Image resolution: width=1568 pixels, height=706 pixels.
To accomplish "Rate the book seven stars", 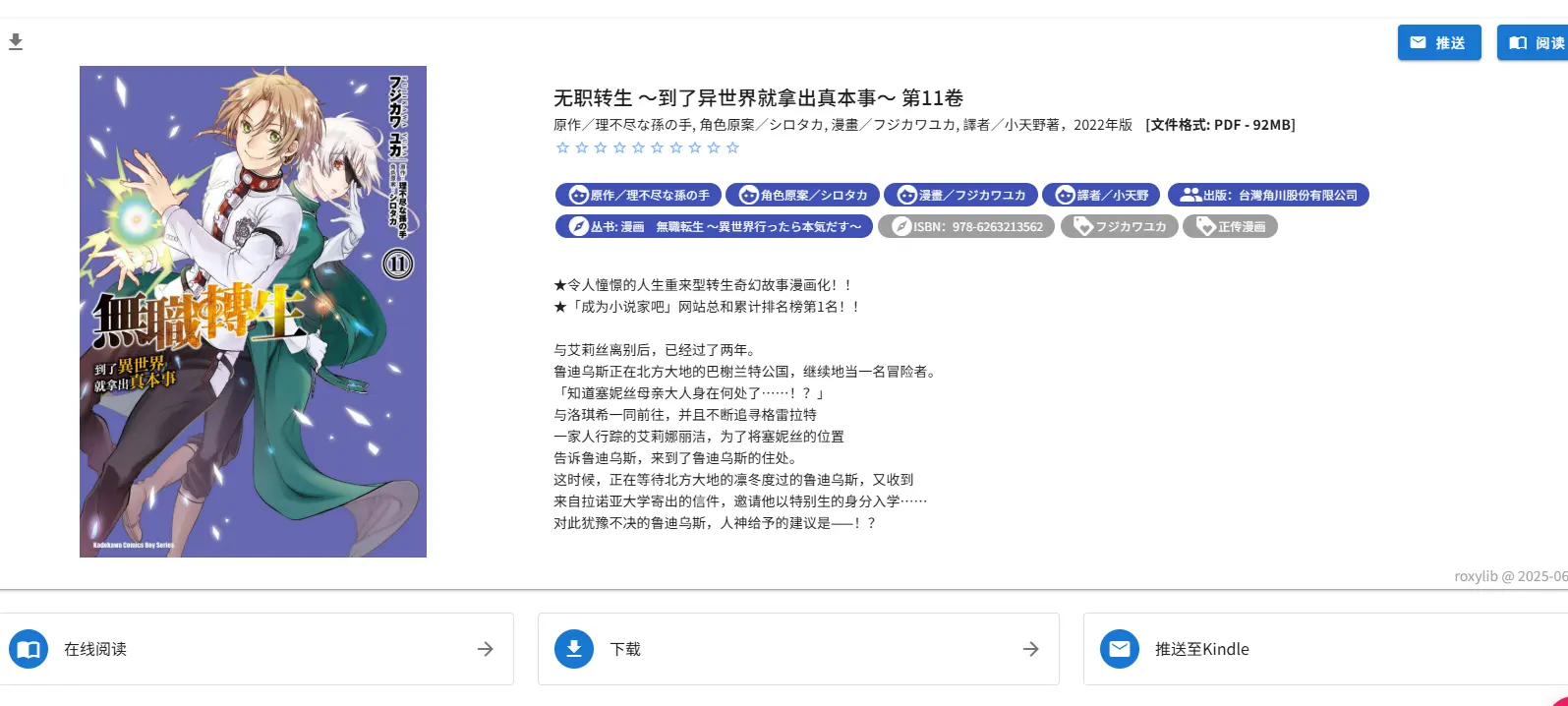I will click(675, 147).
